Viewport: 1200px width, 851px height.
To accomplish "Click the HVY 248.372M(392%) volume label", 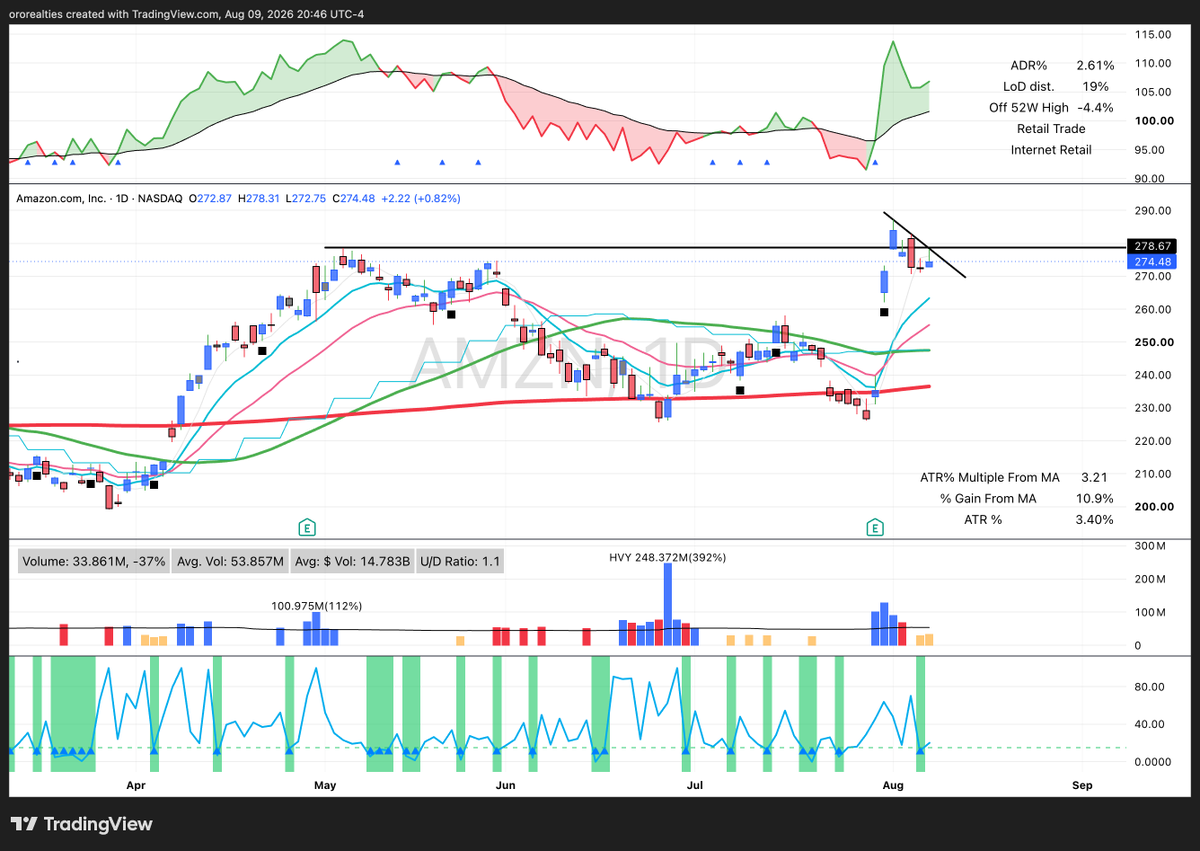I will [668, 557].
